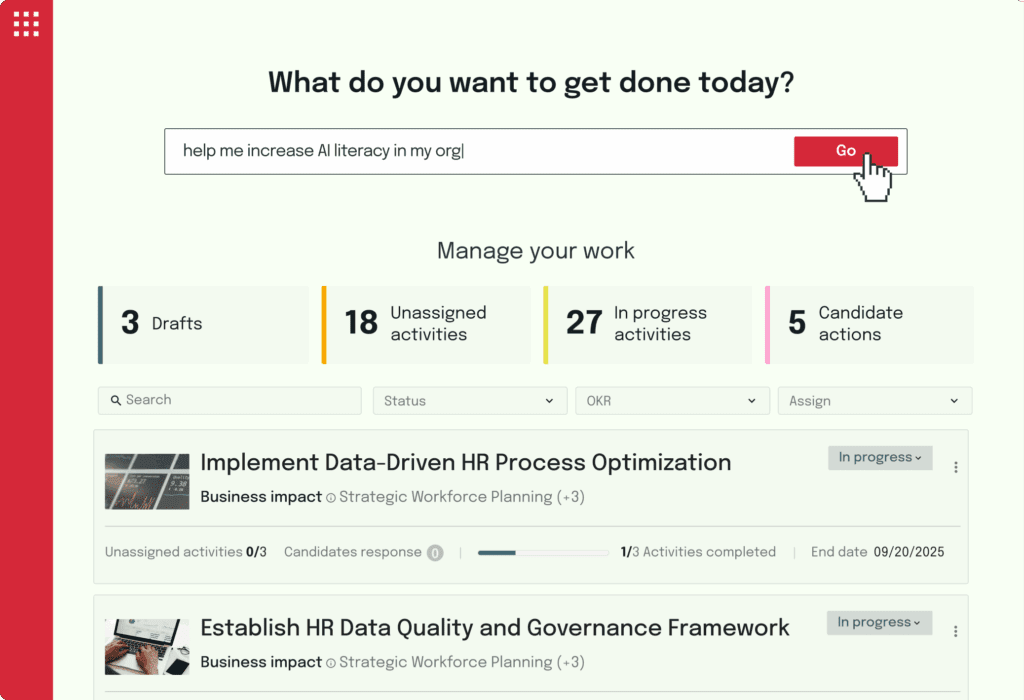The width and height of the screenshot is (1024, 700).
Task: Open the Assign filter dropdown
Action: 874,401
